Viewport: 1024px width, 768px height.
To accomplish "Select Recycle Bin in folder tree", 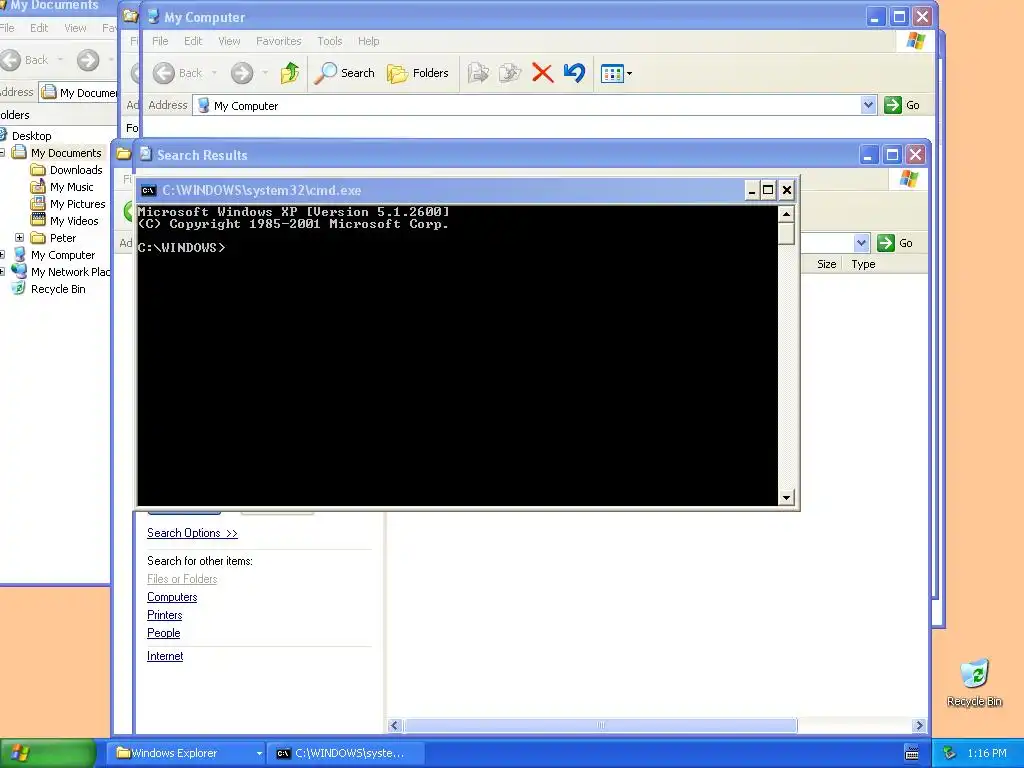I will (57, 289).
